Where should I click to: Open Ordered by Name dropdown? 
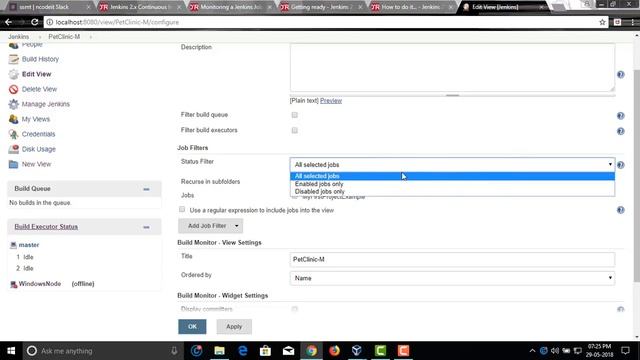pos(452,278)
